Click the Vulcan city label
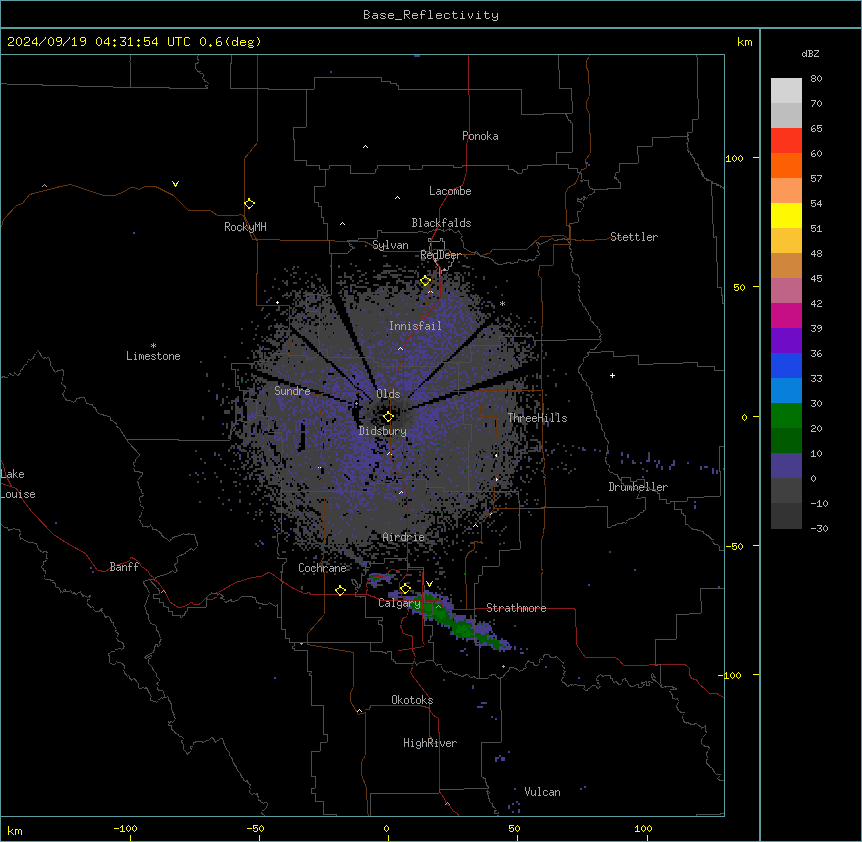 click(x=543, y=792)
